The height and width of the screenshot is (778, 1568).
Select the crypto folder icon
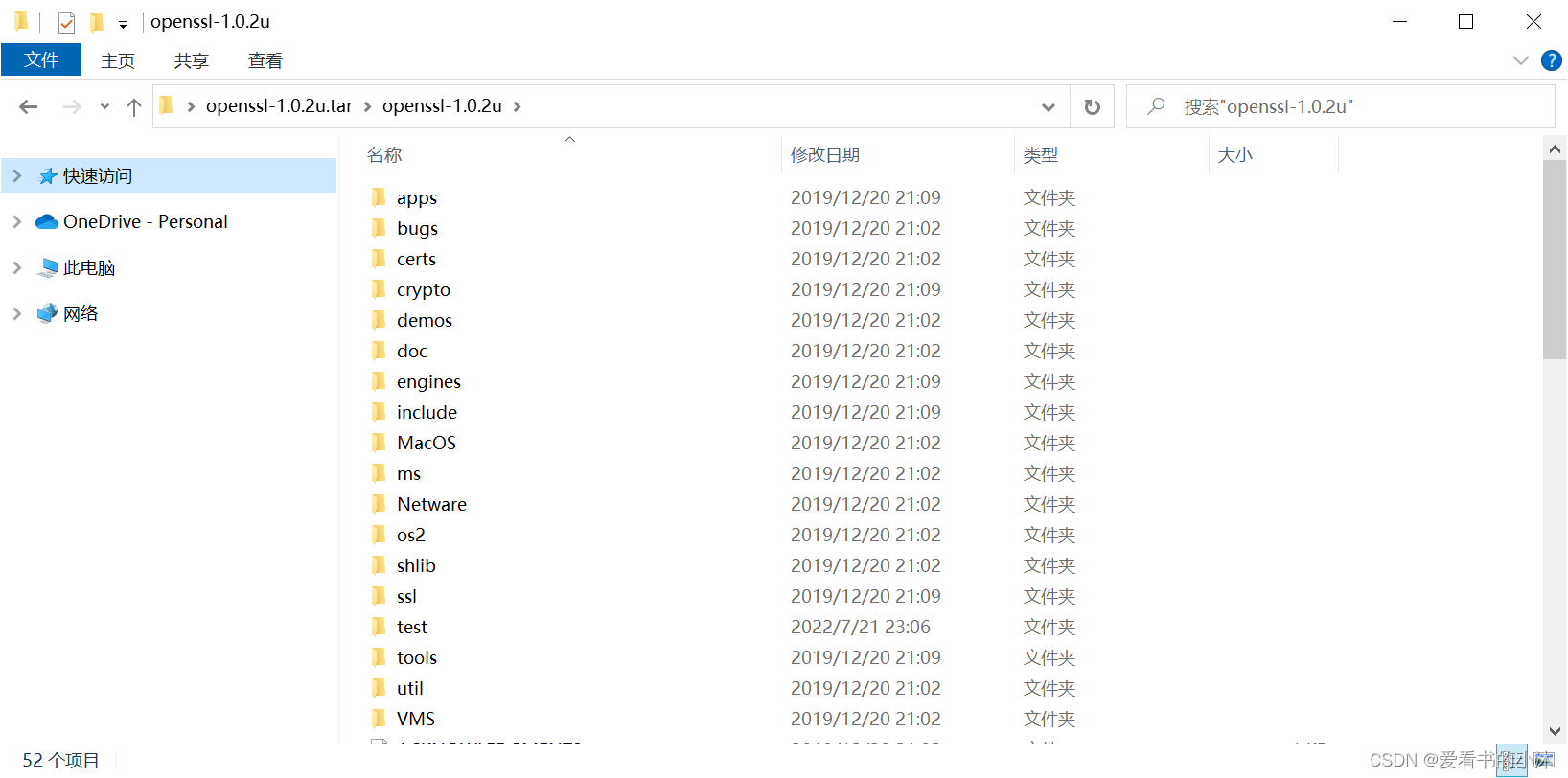380,289
